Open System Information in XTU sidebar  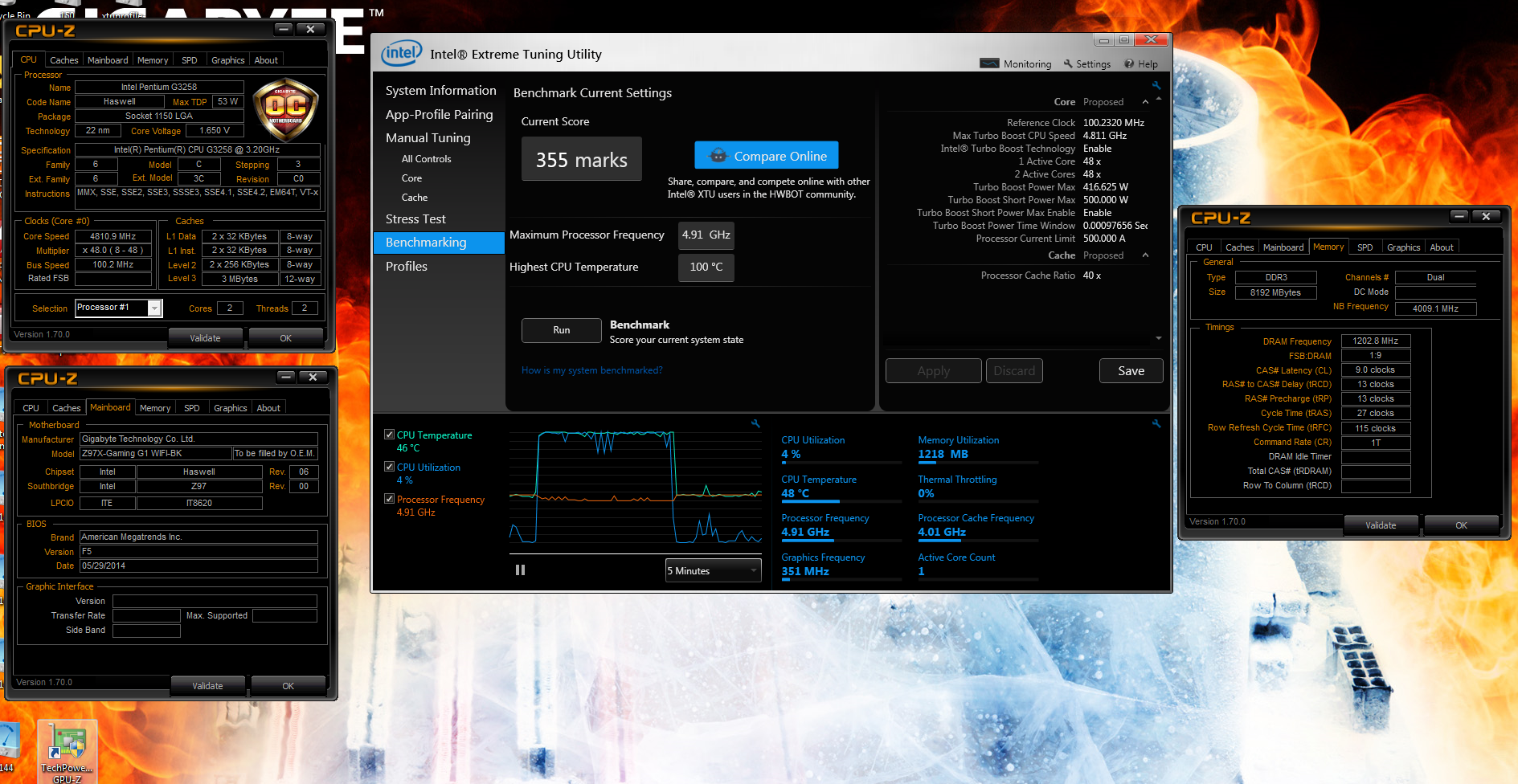point(440,91)
